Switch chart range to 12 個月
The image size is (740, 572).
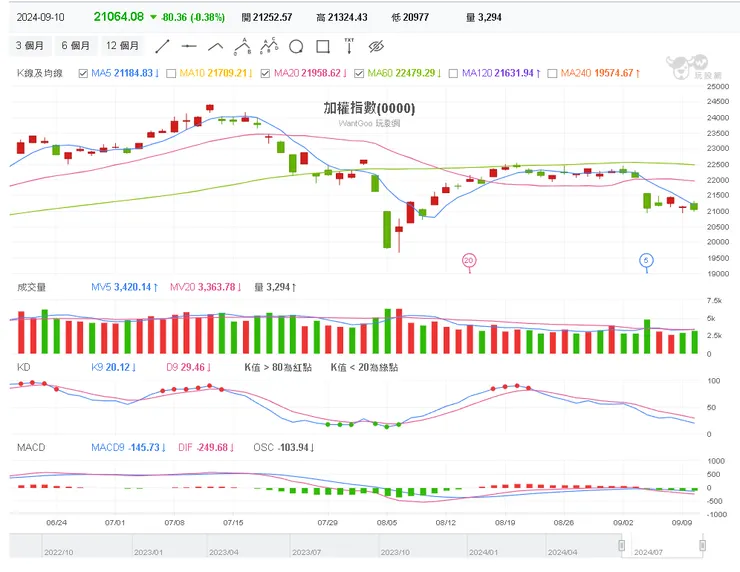coord(123,46)
